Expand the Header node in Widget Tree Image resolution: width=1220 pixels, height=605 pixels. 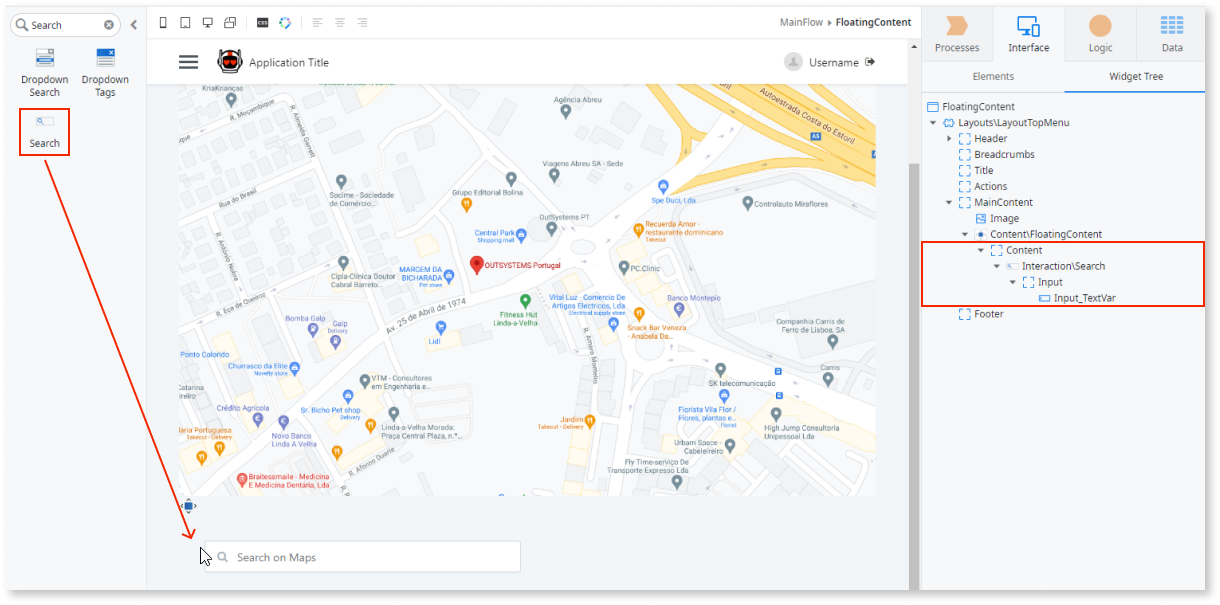point(948,138)
